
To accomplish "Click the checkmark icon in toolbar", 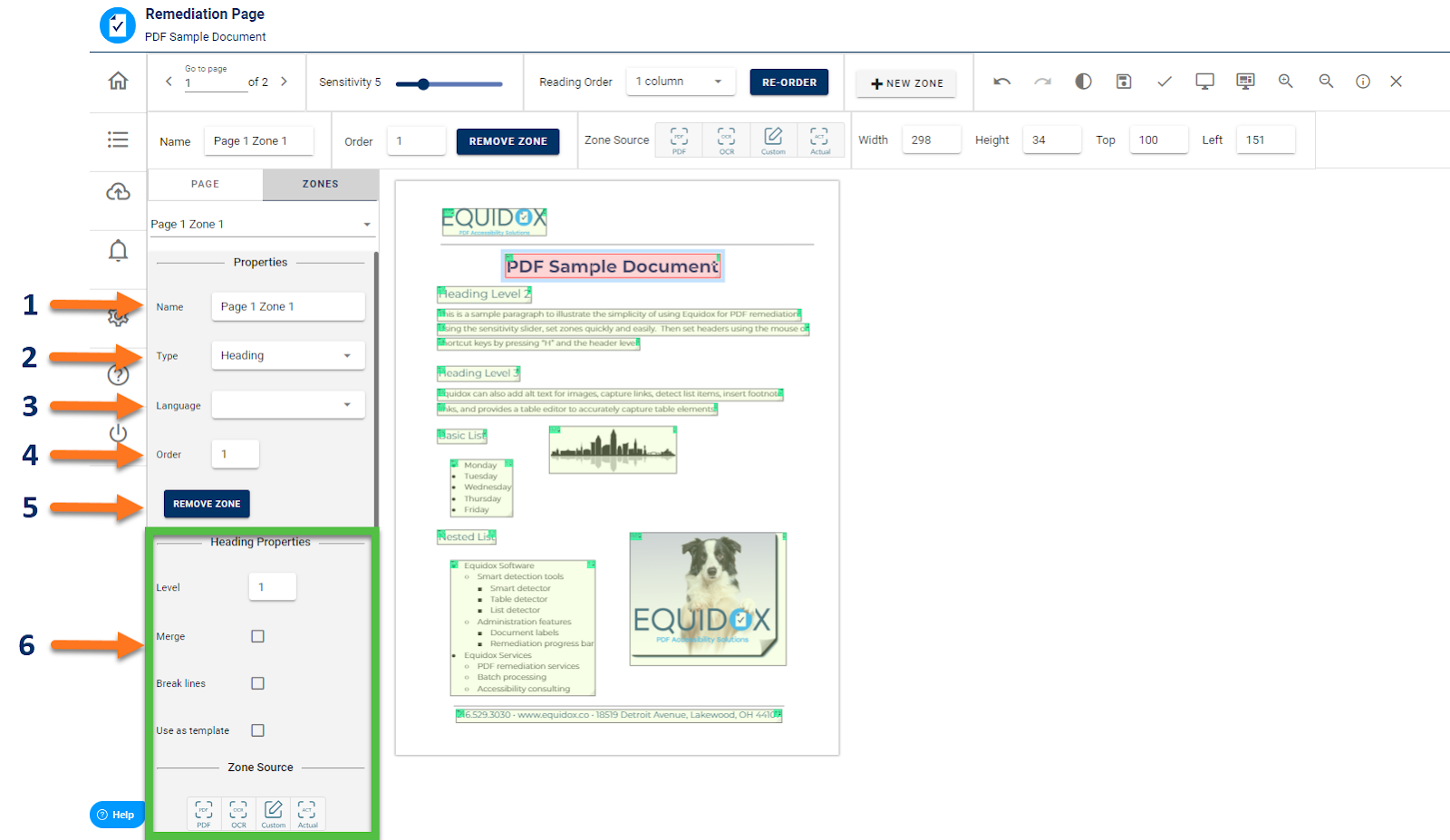I will tap(1165, 82).
